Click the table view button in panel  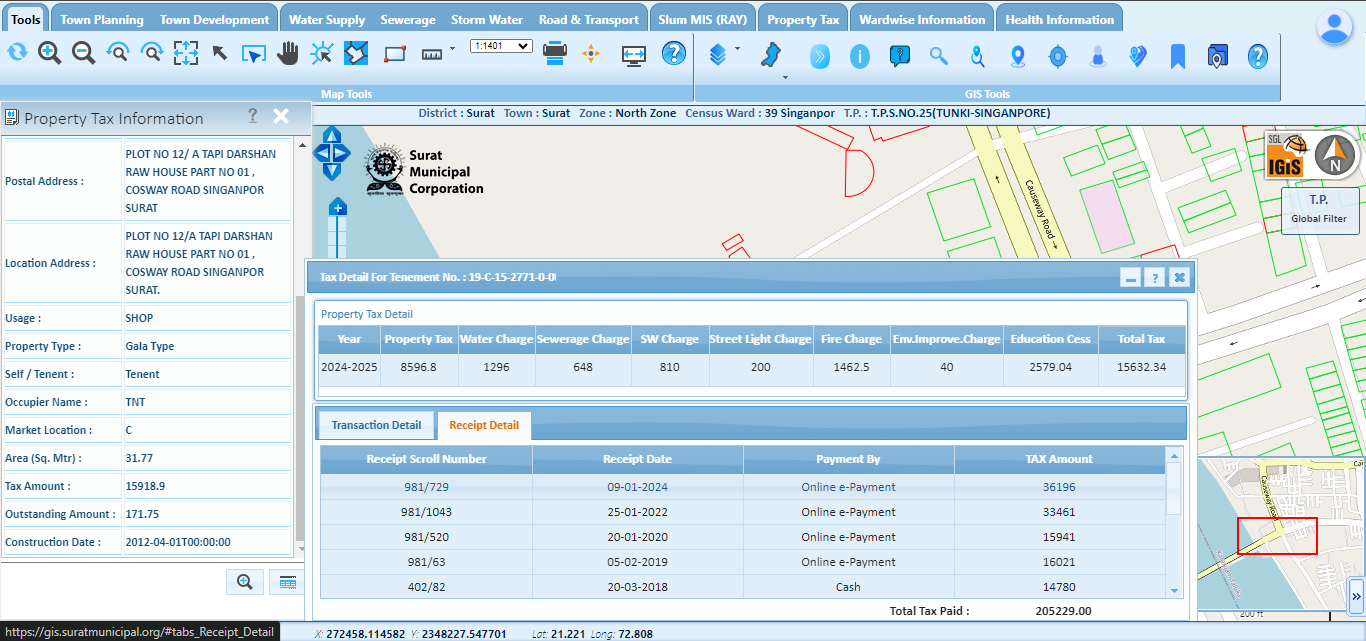286,581
